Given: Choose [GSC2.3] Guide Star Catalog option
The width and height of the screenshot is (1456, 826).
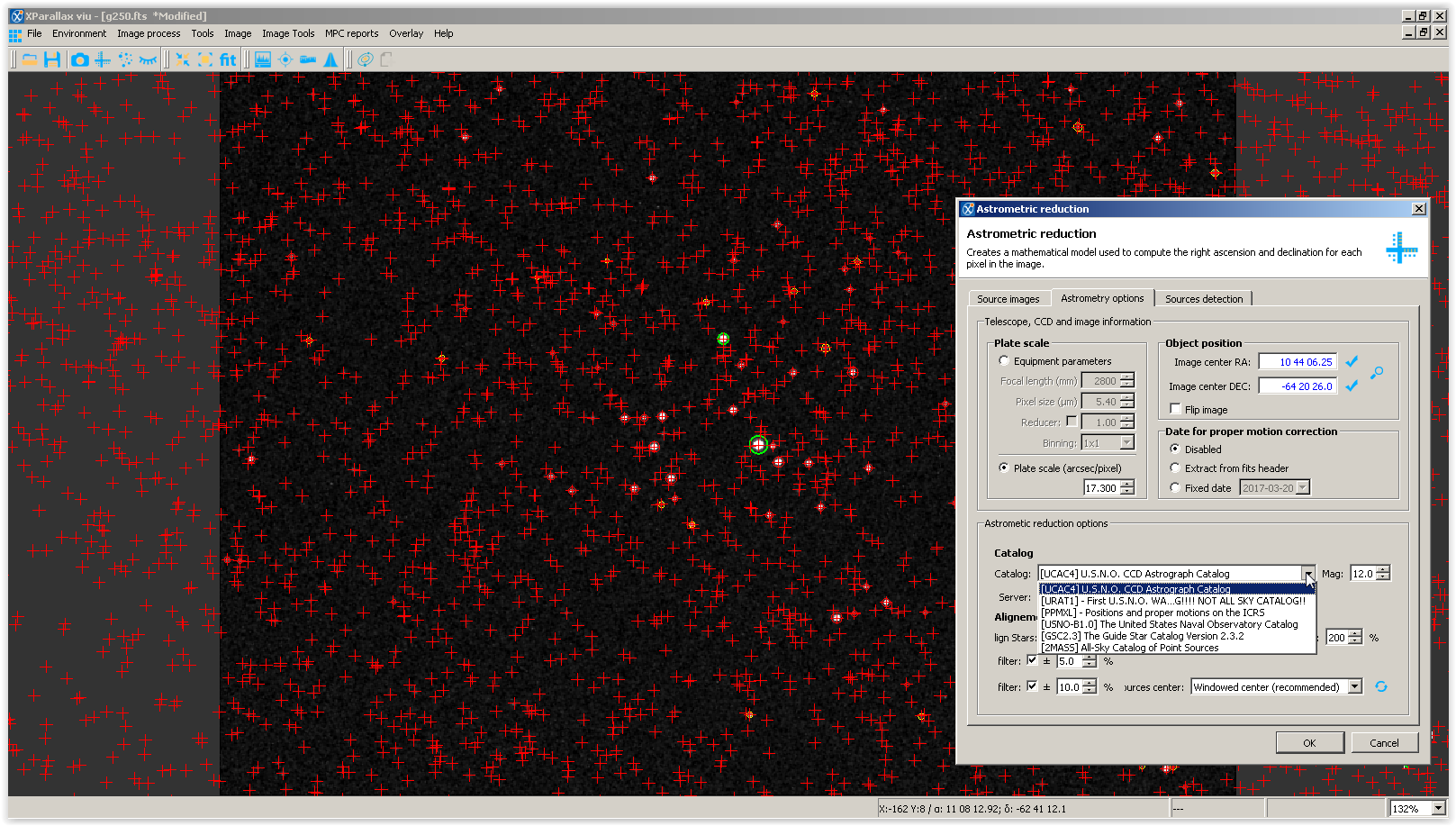Looking at the screenshot, I should pyautogui.click(x=1176, y=636).
